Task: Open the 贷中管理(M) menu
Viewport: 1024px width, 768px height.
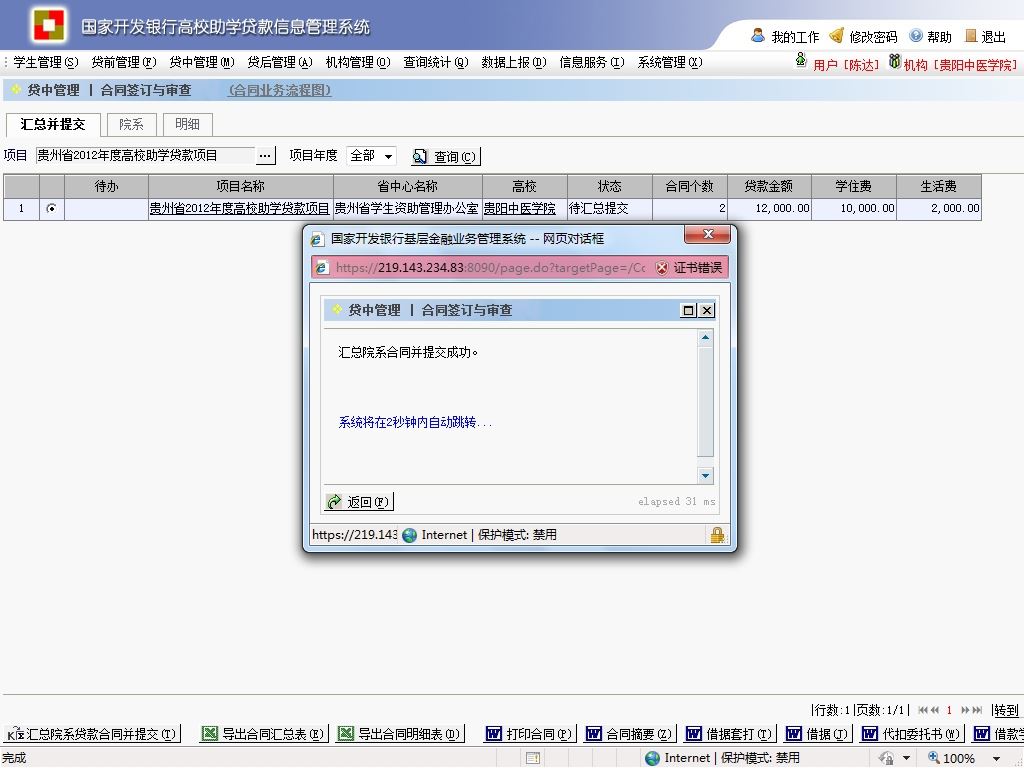Action: tap(202, 63)
